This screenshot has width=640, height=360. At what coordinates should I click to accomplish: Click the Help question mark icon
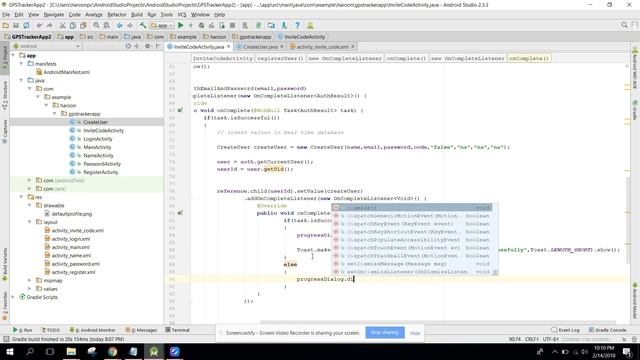pos(298,25)
